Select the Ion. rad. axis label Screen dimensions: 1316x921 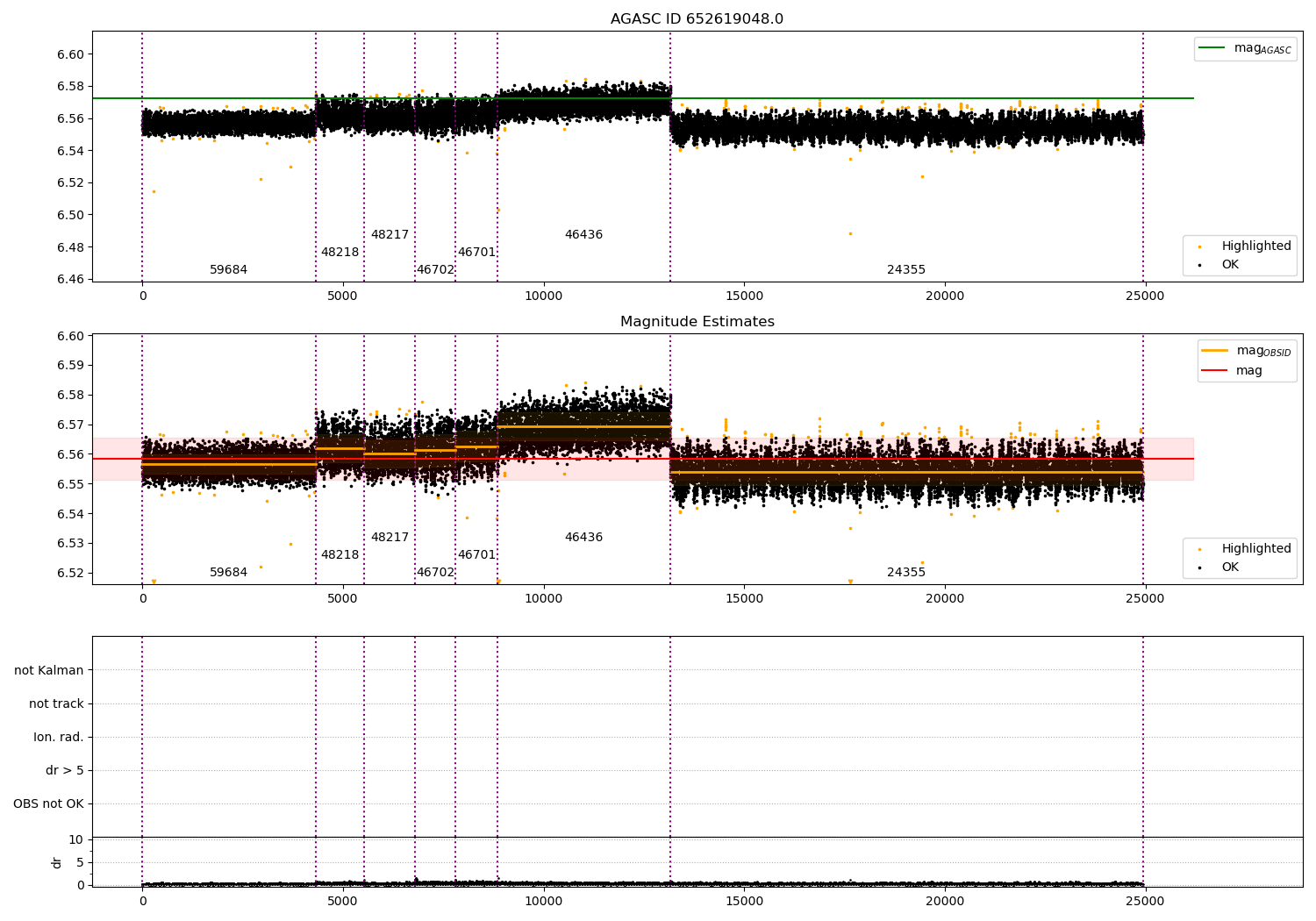pos(59,738)
